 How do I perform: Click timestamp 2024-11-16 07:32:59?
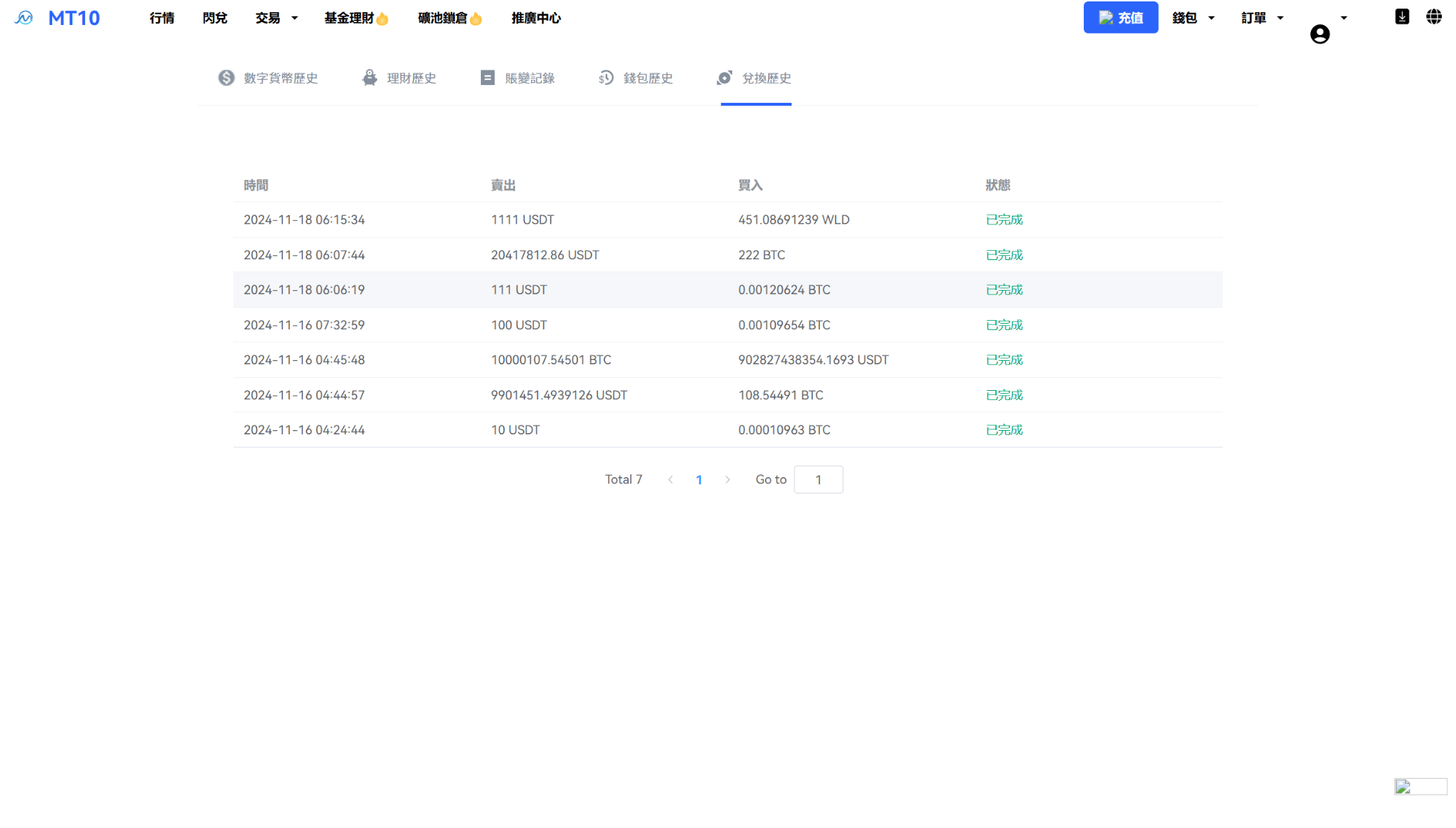304,325
